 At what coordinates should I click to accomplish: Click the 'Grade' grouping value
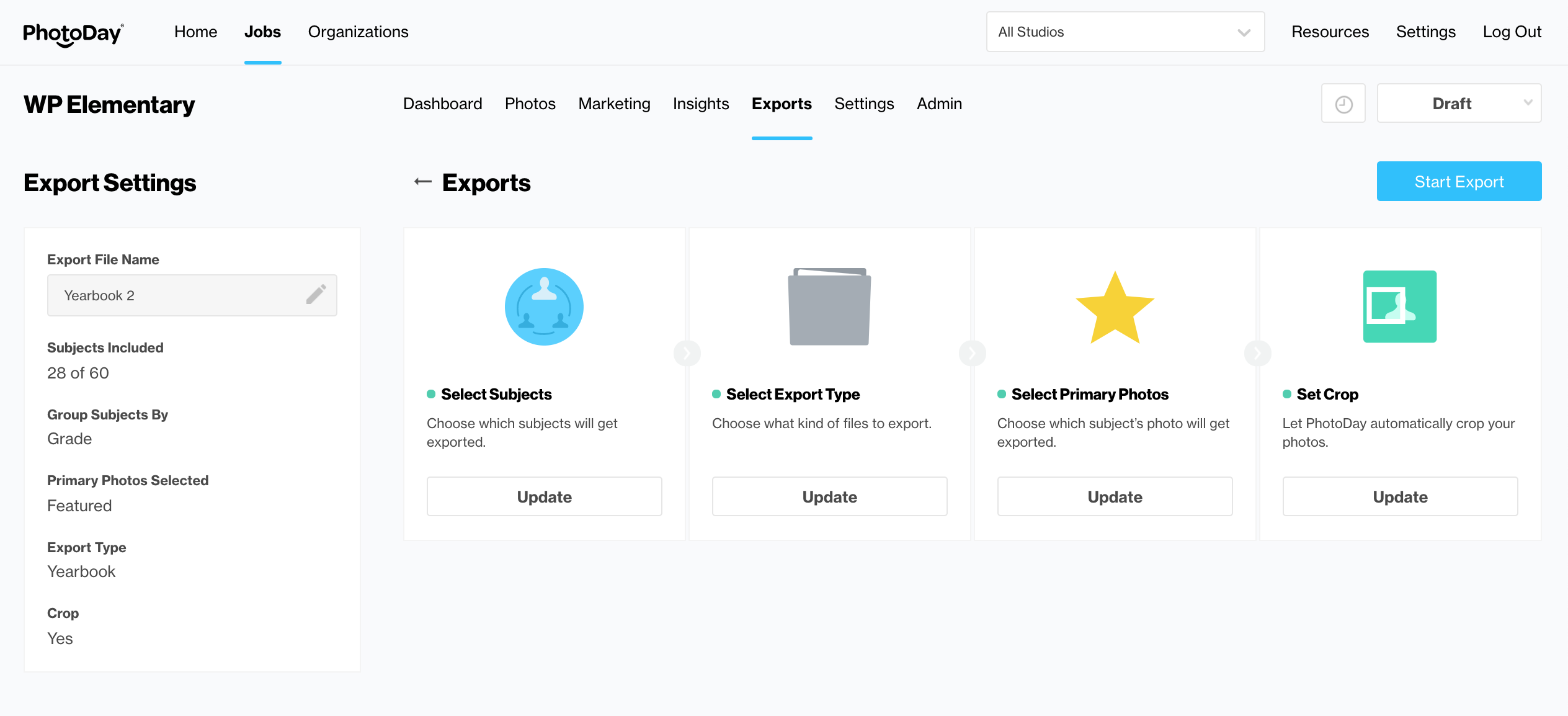tap(69, 439)
